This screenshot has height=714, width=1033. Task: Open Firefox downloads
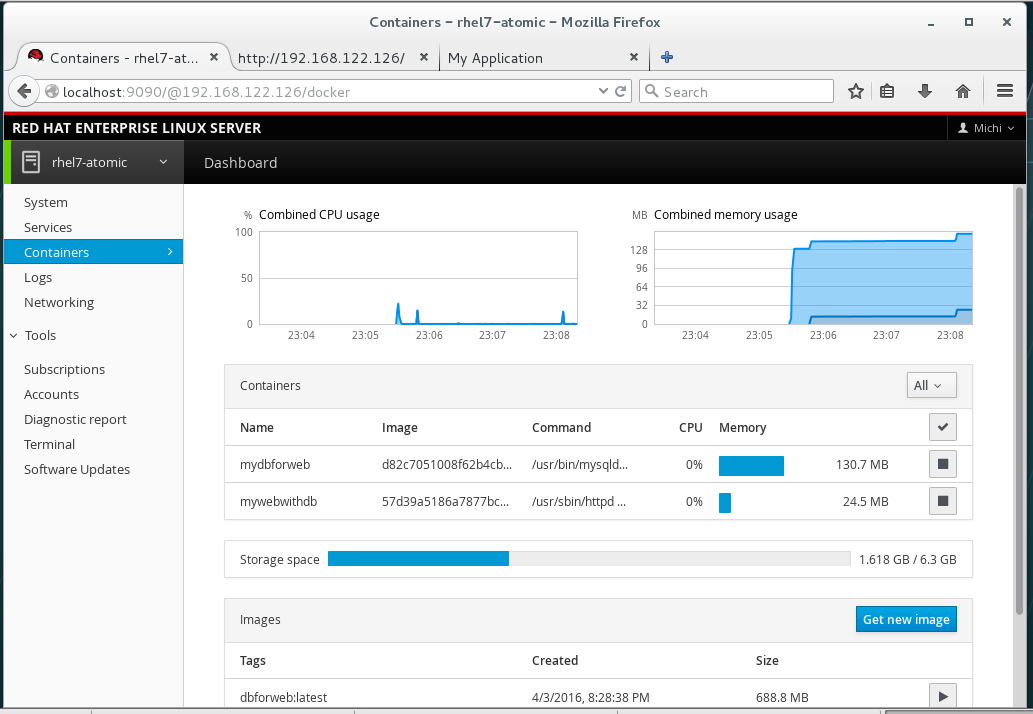pos(924,90)
